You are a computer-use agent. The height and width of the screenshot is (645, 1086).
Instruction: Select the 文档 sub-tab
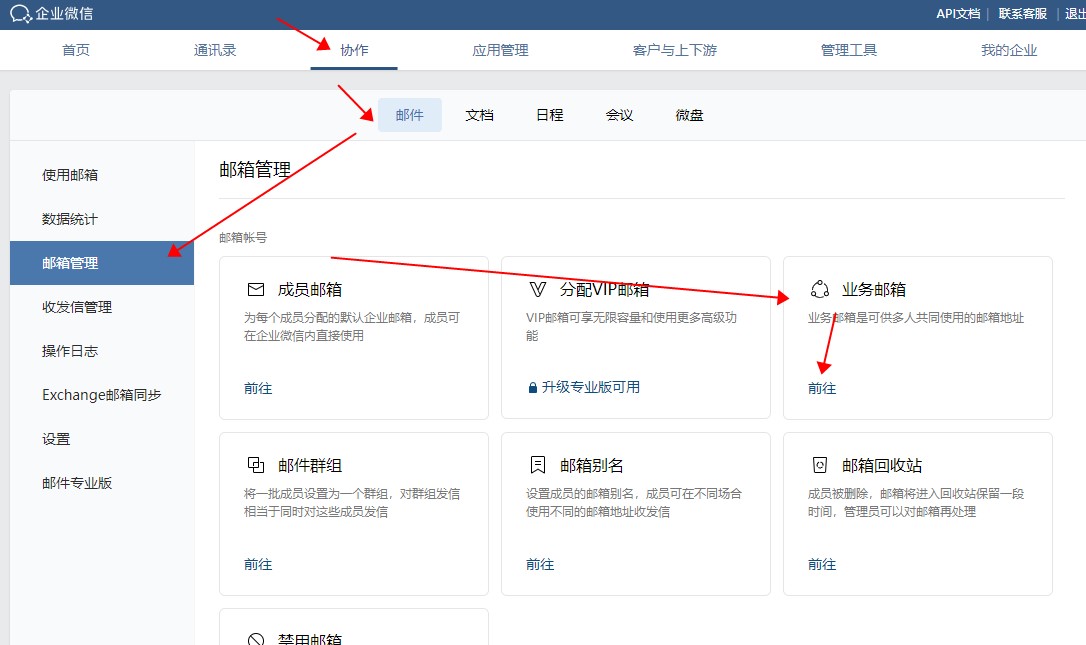(x=479, y=115)
